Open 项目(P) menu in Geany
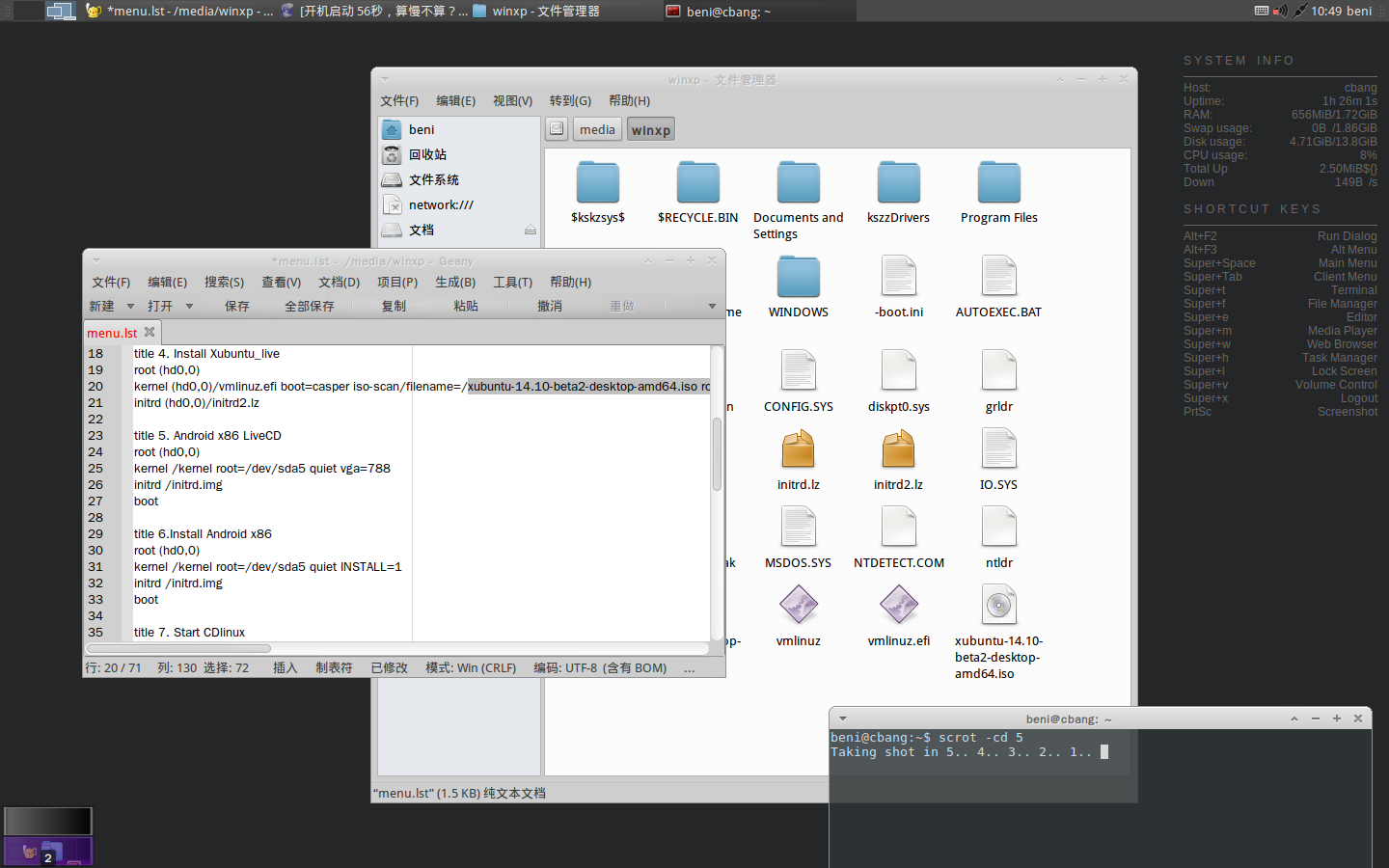This screenshot has width=1389, height=868. [x=397, y=282]
